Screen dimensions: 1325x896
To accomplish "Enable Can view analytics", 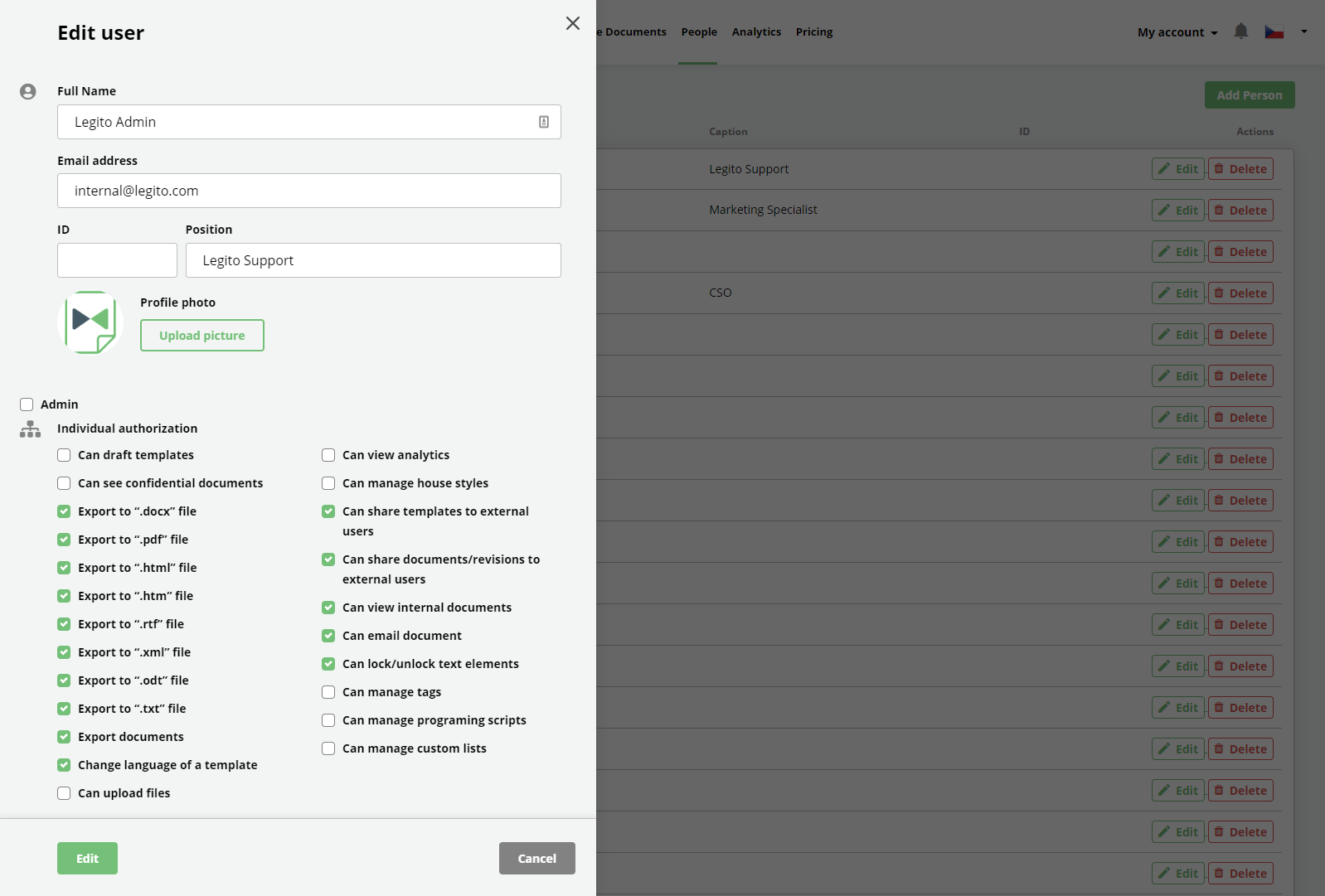I will pos(328,455).
